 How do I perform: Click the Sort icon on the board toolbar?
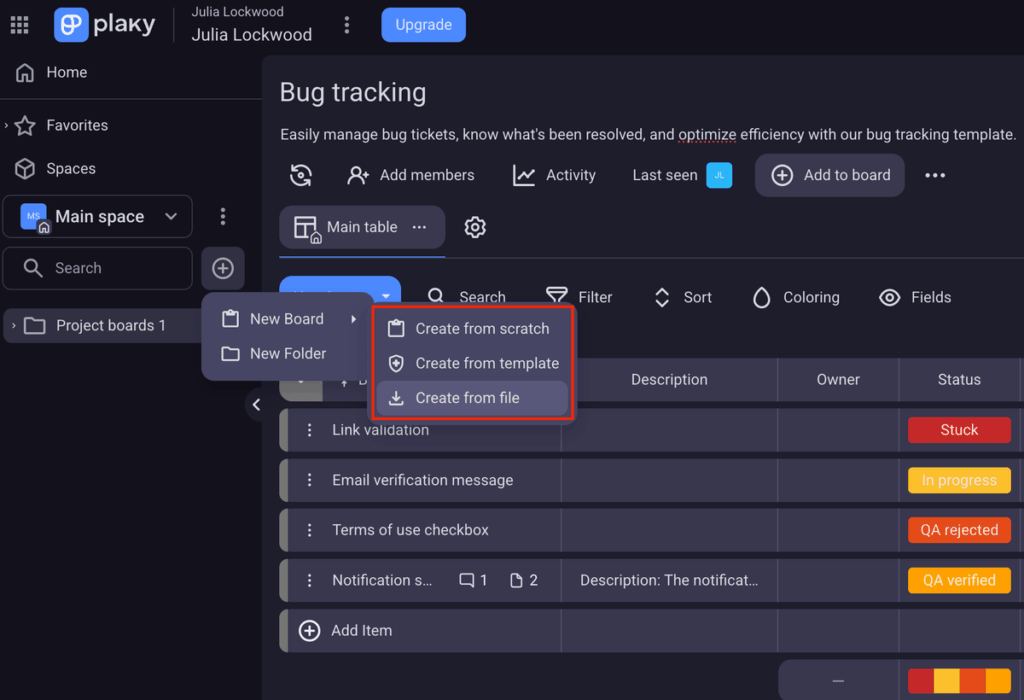point(661,297)
